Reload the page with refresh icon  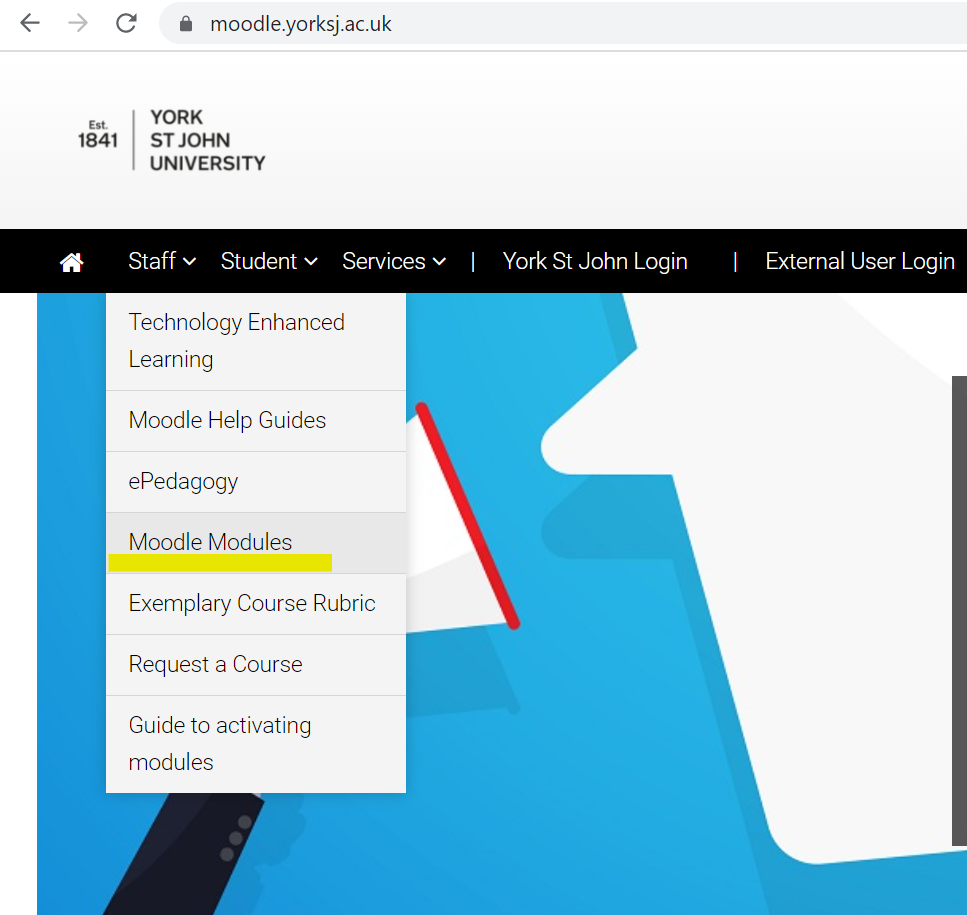tap(126, 23)
